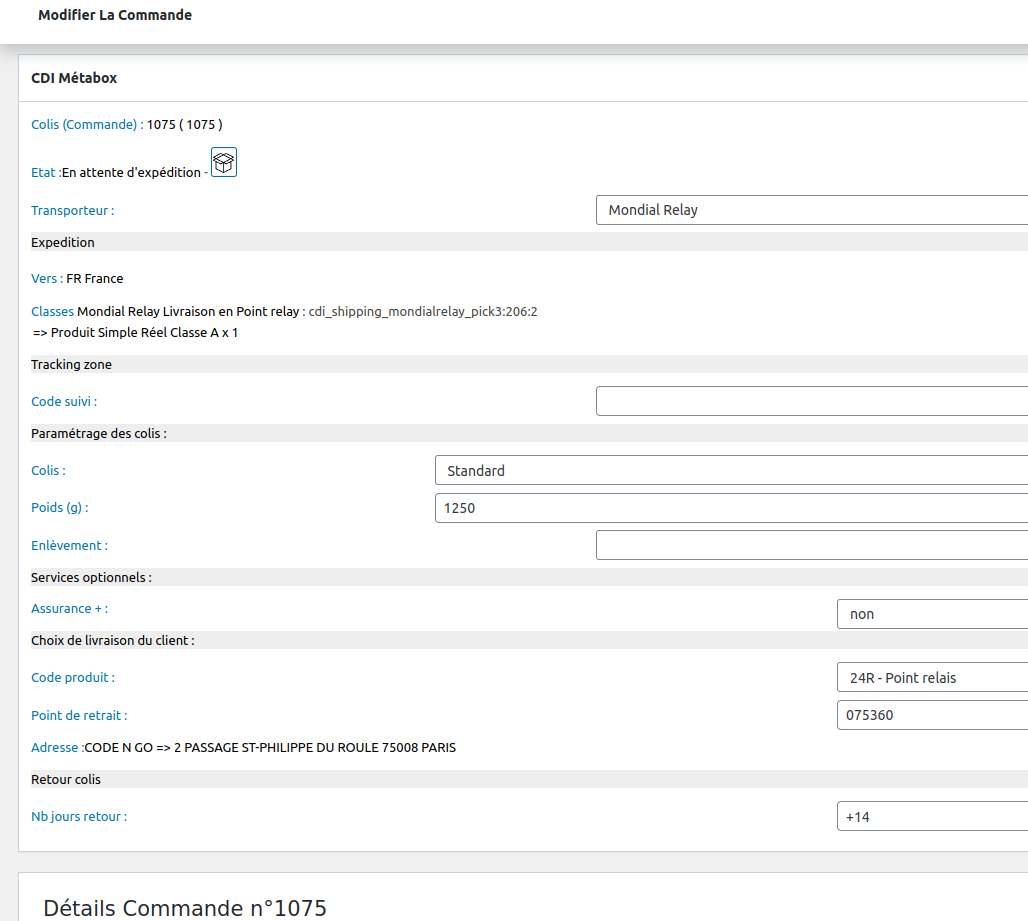Click the parcel box icon next to Etat
This screenshot has height=921, width=1028.
[224, 162]
